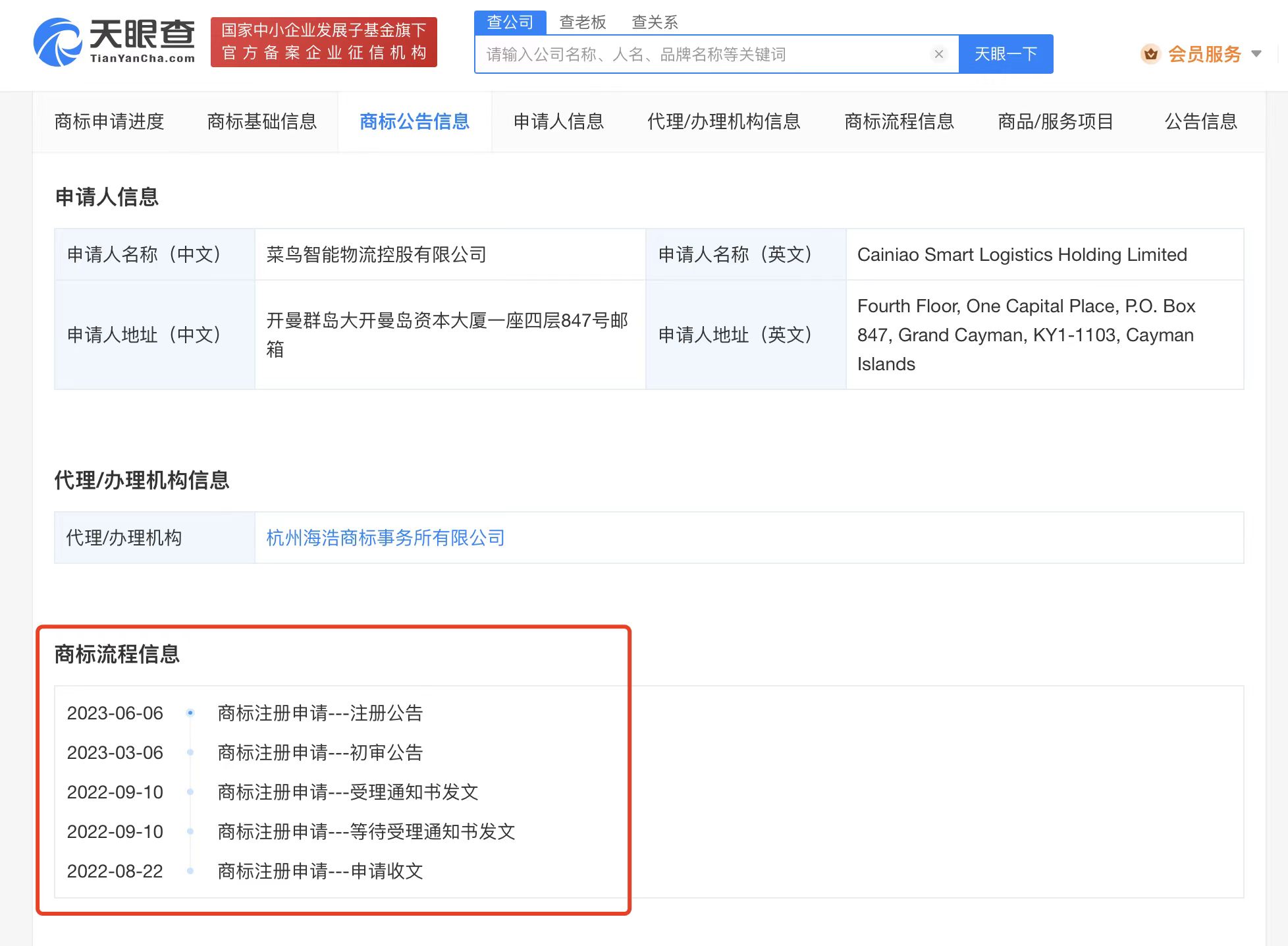The height and width of the screenshot is (946, 1288).
Task: Click the timeline dot beside 2022-09-10 受理通知书 entry
Action: click(192, 793)
